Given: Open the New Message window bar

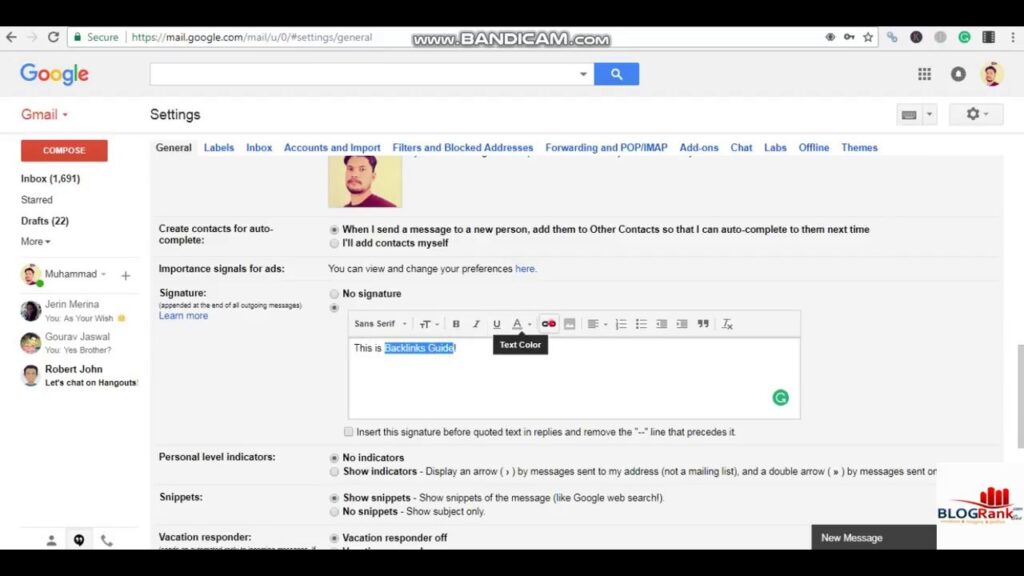Looking at the screenshot, I should click(874, 537).
